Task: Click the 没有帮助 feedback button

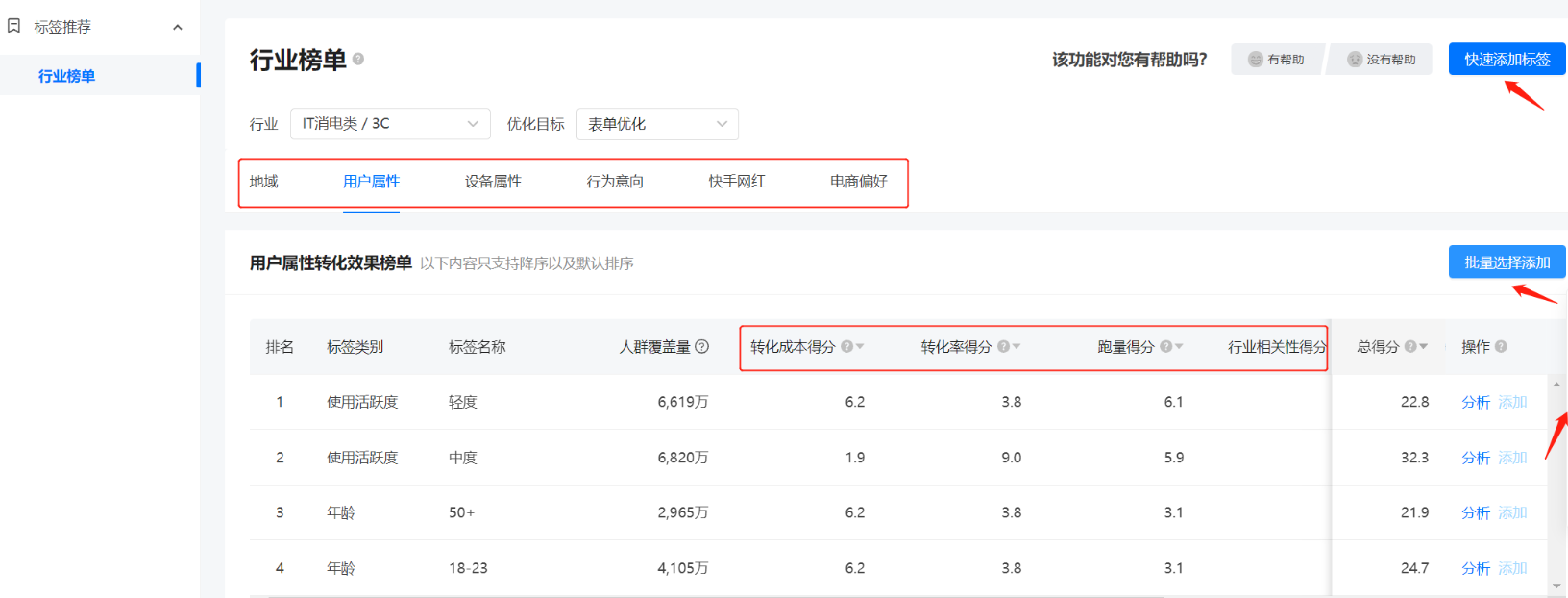Action: pyautogui.click(x=1382, y=60)
